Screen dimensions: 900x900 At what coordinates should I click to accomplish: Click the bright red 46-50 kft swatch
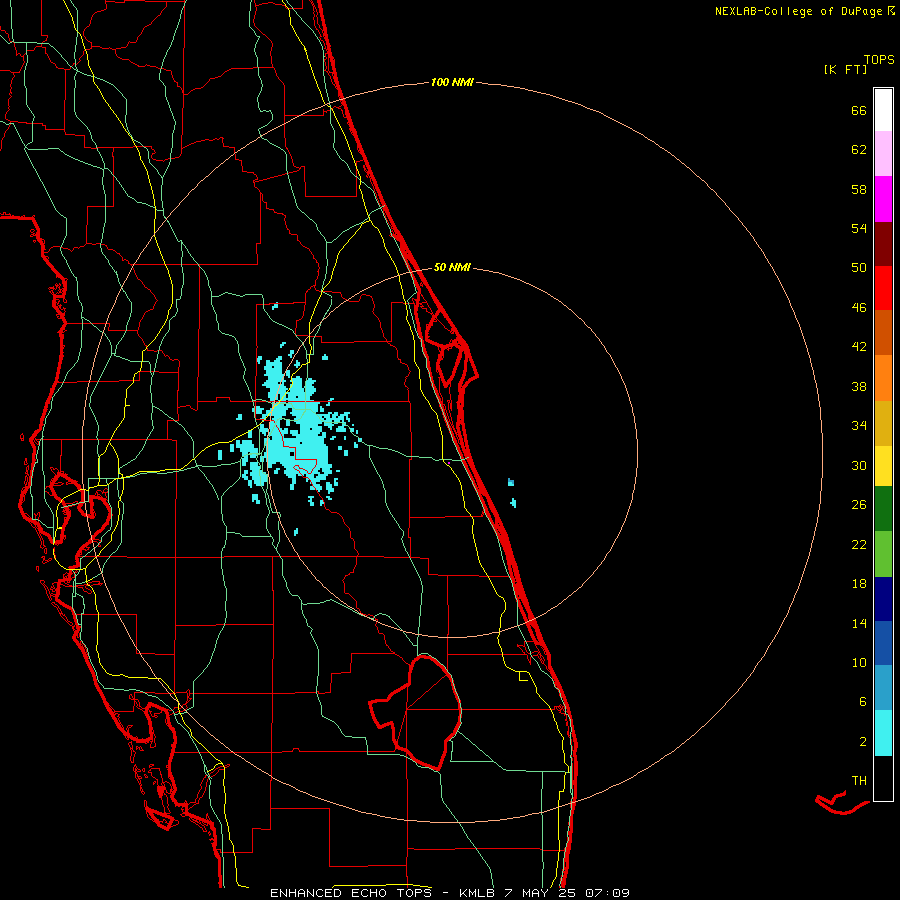click(x=883, y=288)
